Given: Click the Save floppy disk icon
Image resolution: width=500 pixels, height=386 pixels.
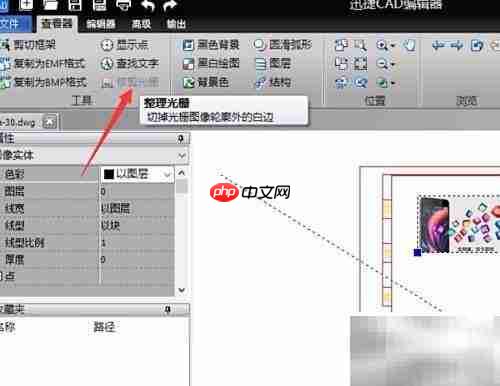Looking at the screenshot, I should (x=75, y=4).
